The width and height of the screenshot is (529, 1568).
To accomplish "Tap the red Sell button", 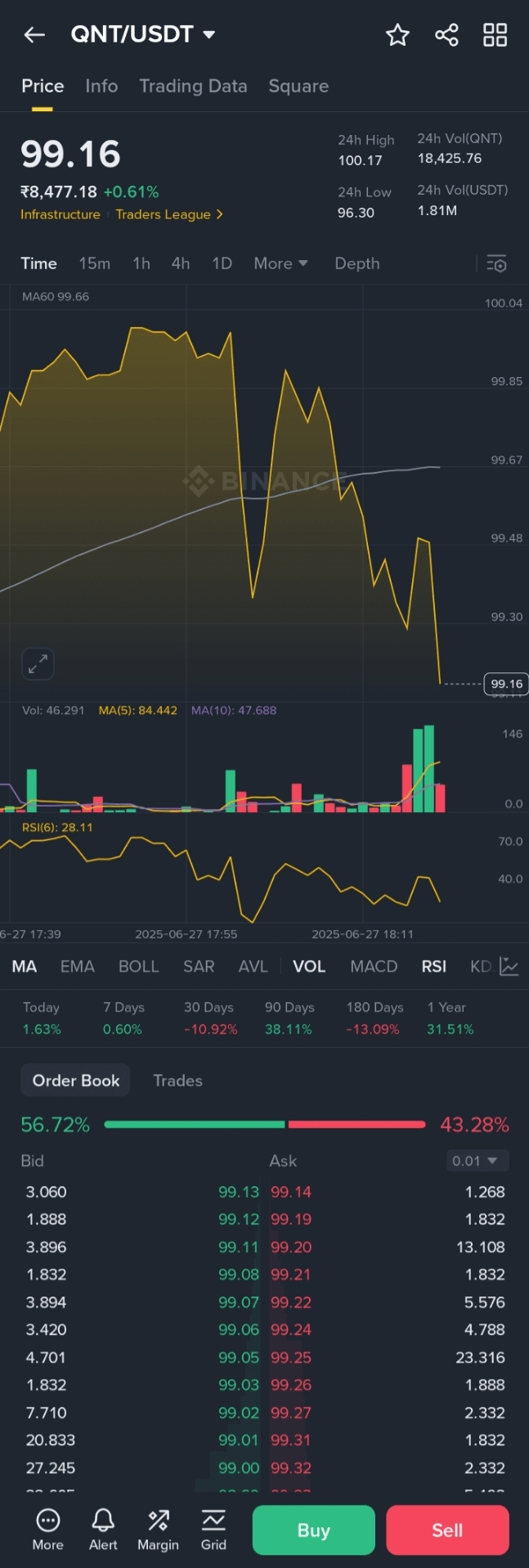I will 447,1530.
